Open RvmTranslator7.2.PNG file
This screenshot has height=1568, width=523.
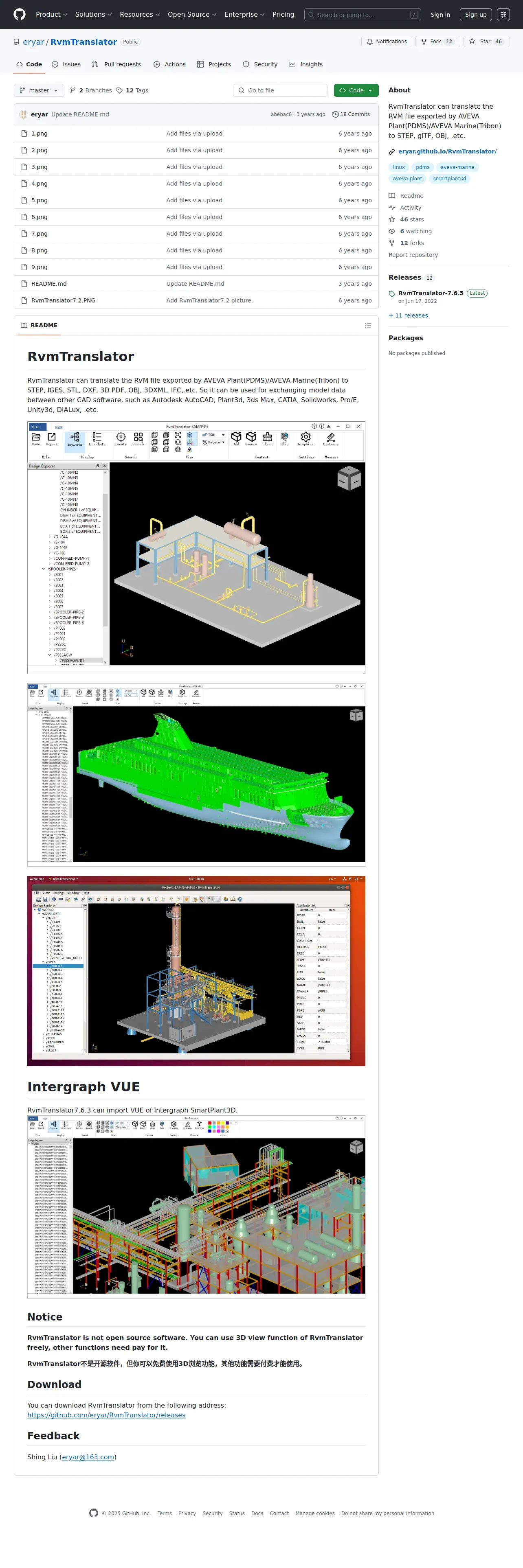[63, 301]
